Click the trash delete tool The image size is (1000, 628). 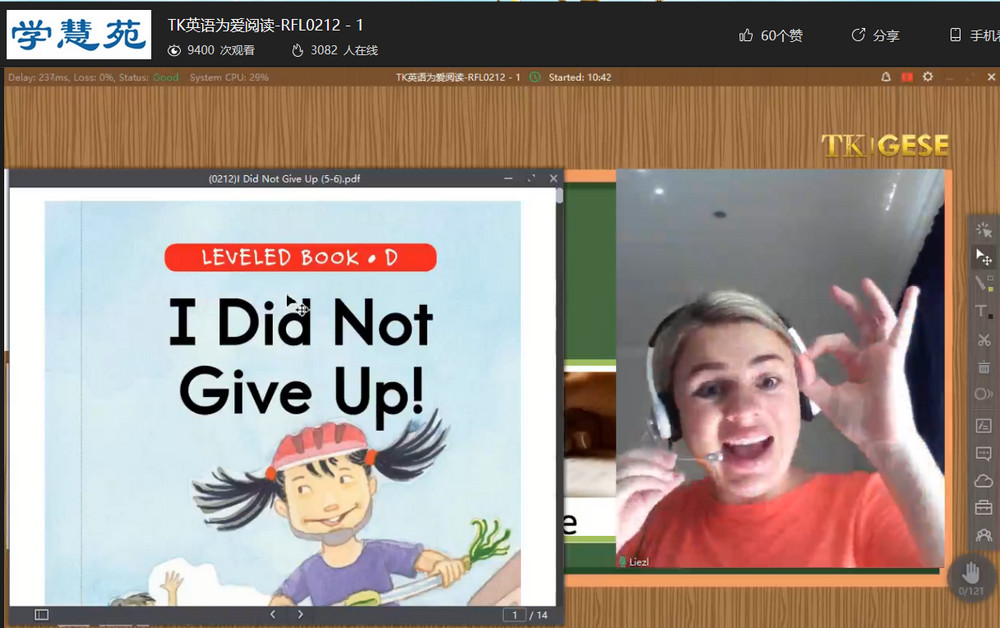983,367
